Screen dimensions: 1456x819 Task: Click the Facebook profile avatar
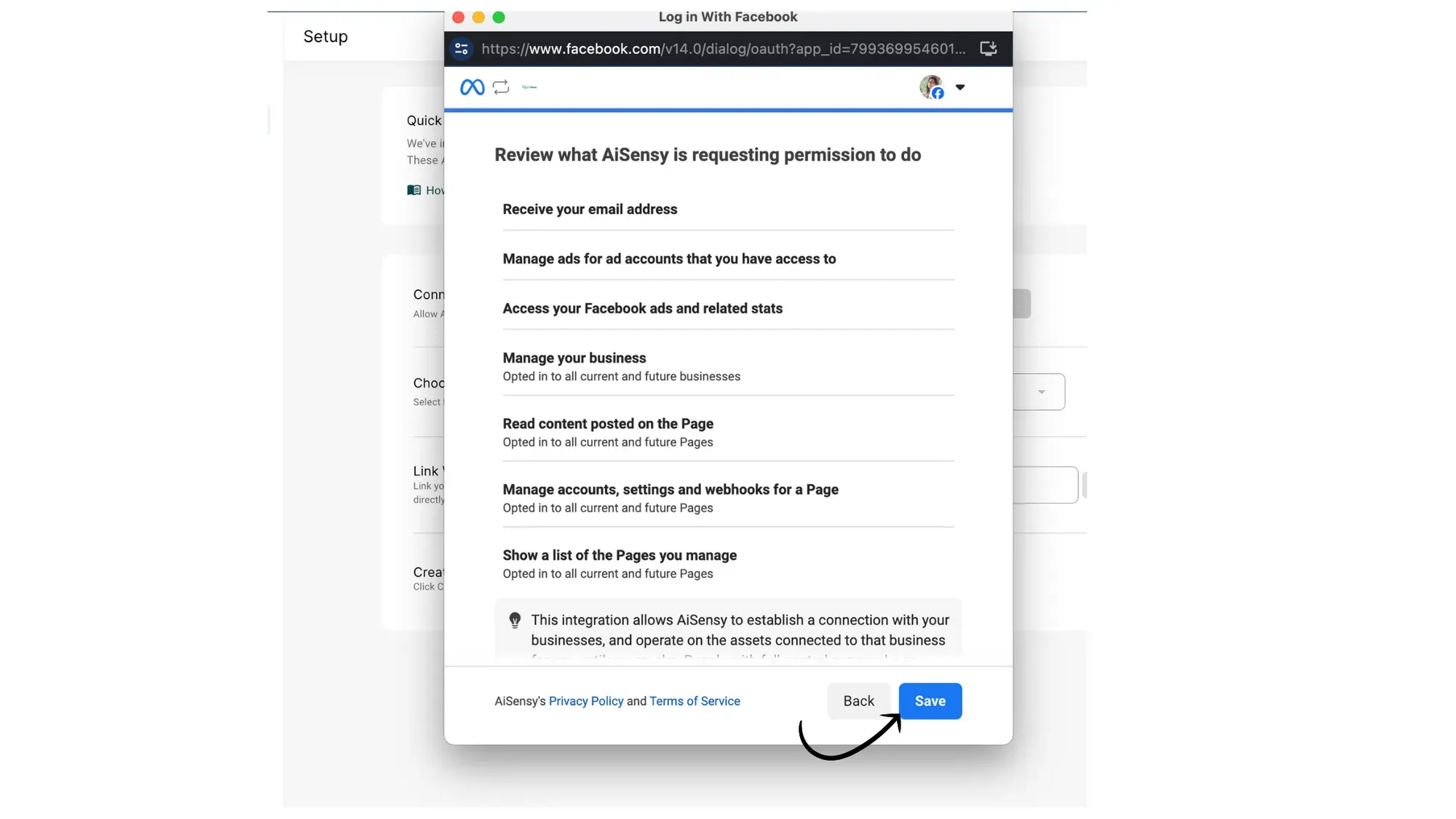pos(931,87)
